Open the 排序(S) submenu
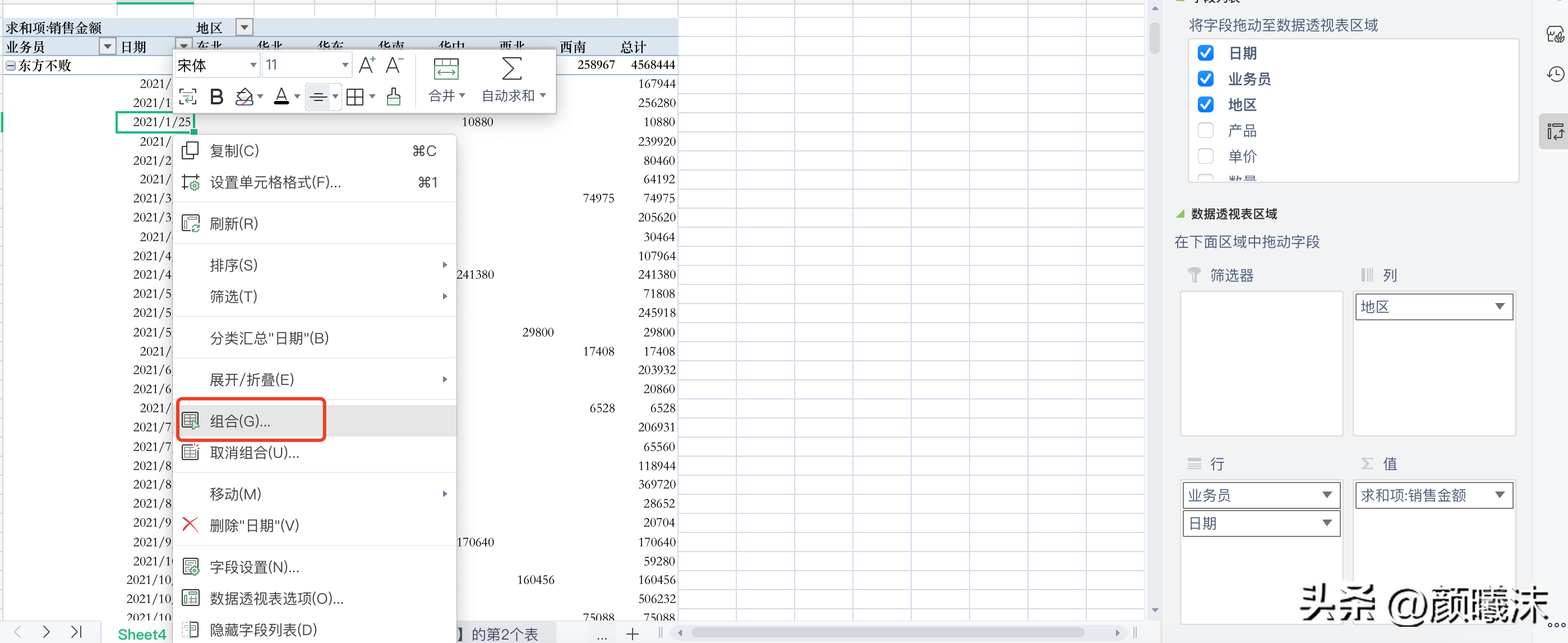The height and width of the screenshot is (643, 1568). (315, 265)
